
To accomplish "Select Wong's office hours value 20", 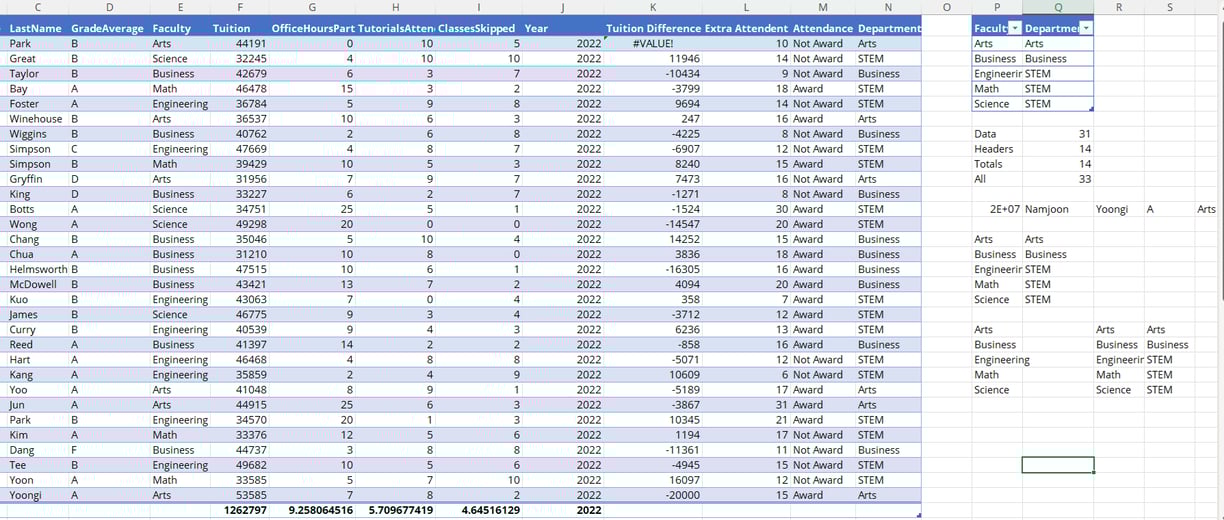I will tap(312, 224).
